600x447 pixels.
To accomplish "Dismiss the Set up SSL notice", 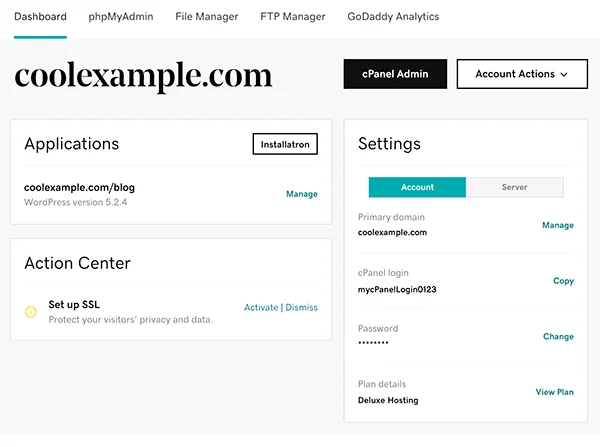I will (301, 307).
